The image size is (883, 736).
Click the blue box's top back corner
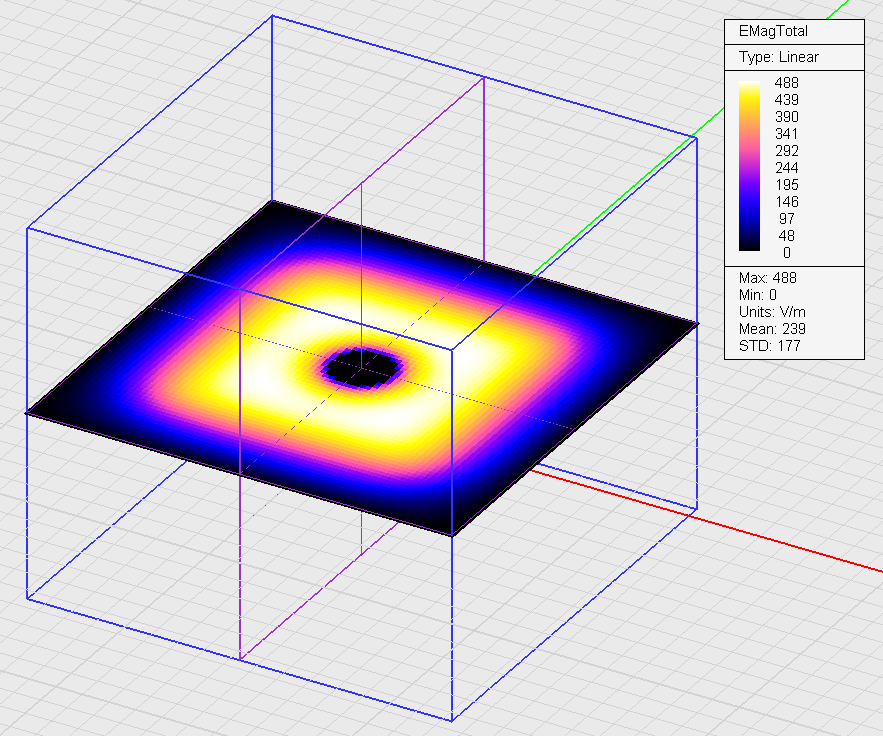point(273,16)
